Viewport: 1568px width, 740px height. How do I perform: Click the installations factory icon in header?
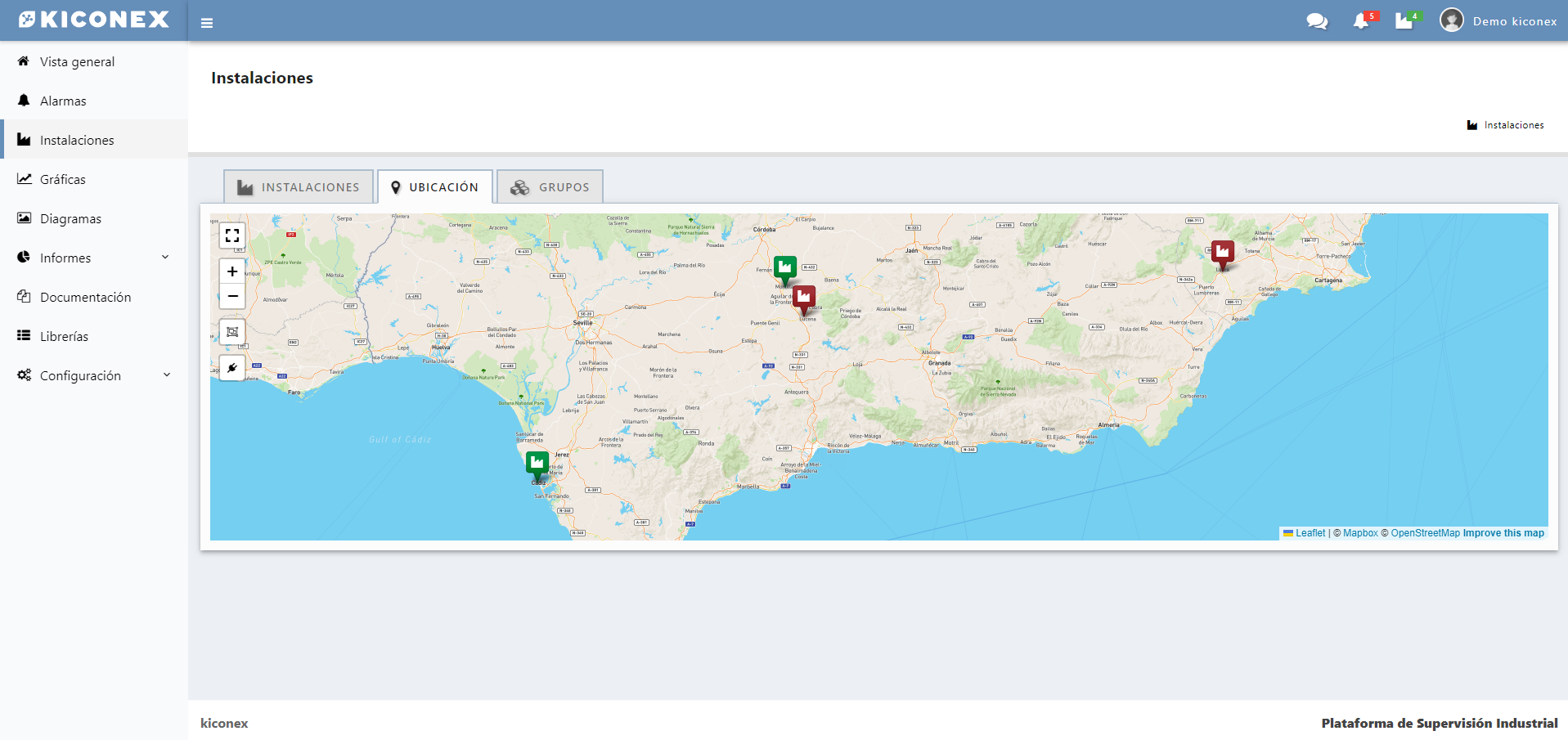(x=1404, y=21)
